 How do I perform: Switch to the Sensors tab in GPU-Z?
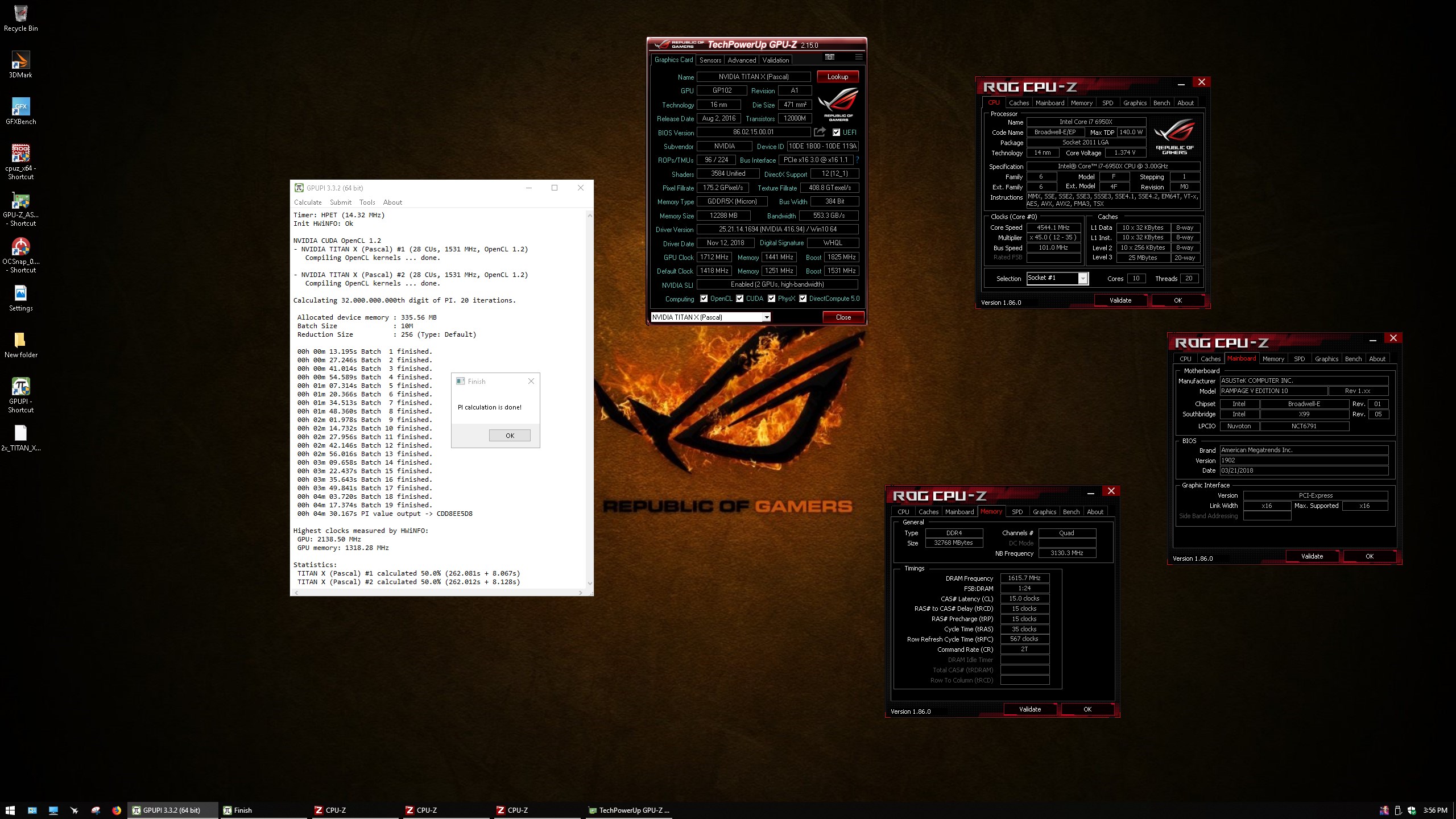(710, 60)
